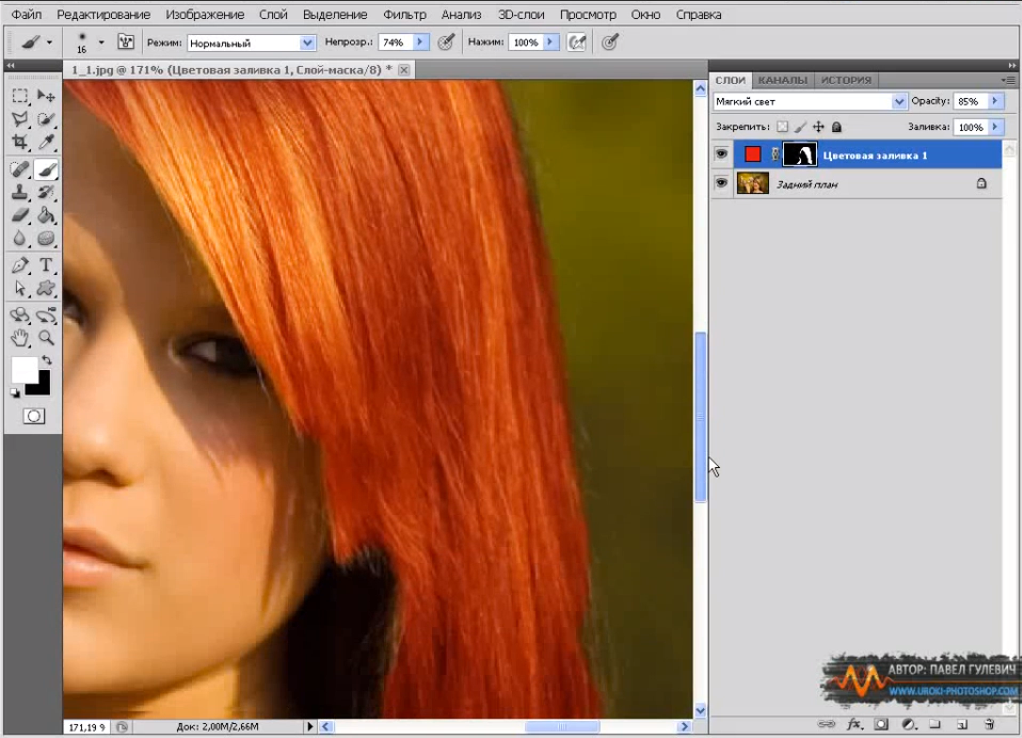Toggle lock all for layer
Viewport: 1022px width, 738px height.
(837, 127)
